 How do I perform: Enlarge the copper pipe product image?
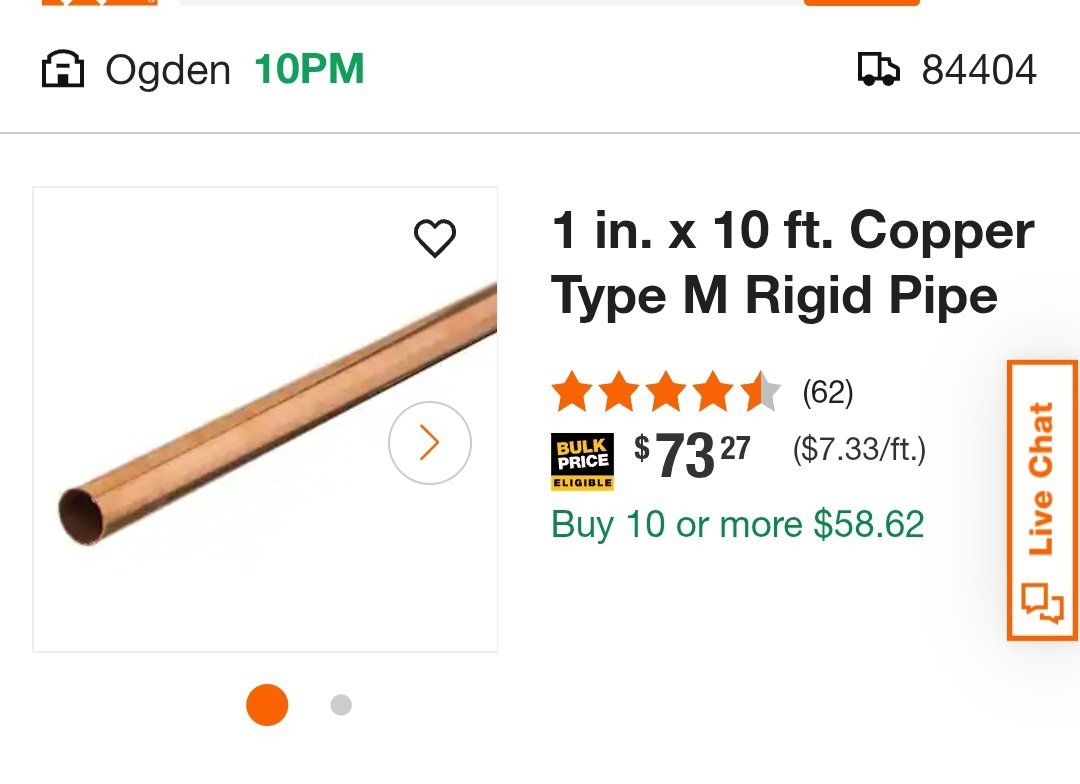(x=265, y=420)
